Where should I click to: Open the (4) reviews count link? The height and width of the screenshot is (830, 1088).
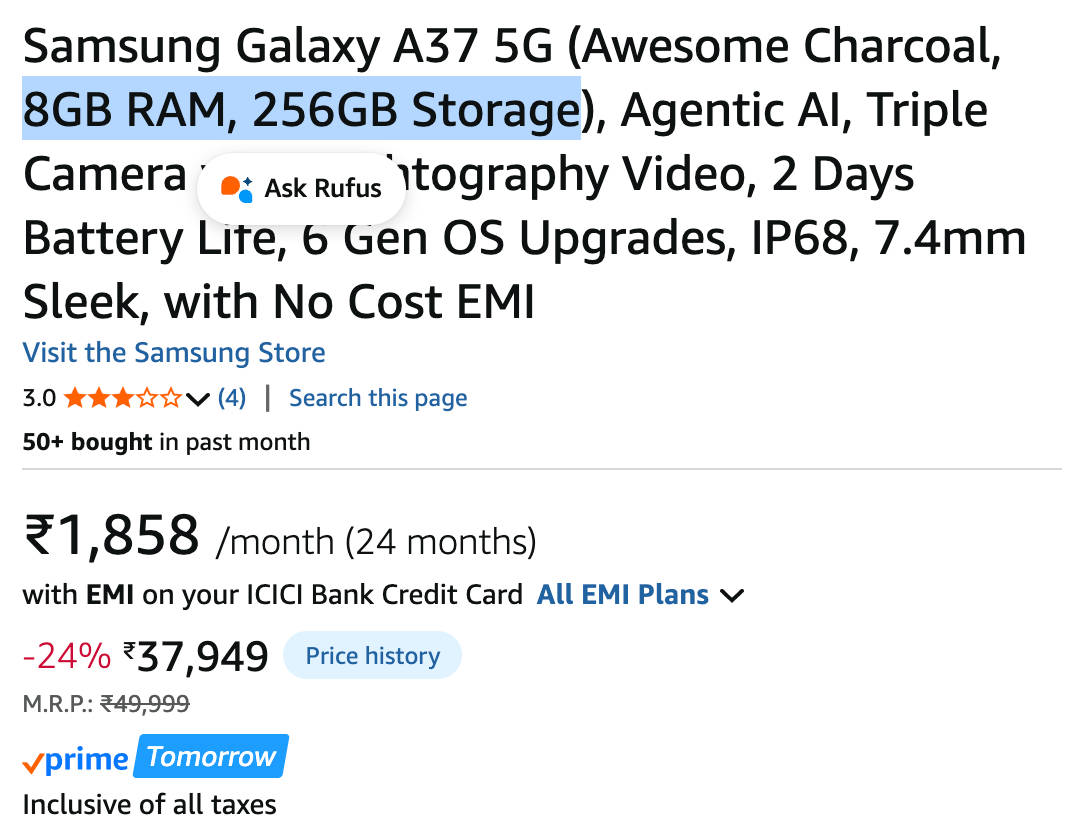pos(232,398)
